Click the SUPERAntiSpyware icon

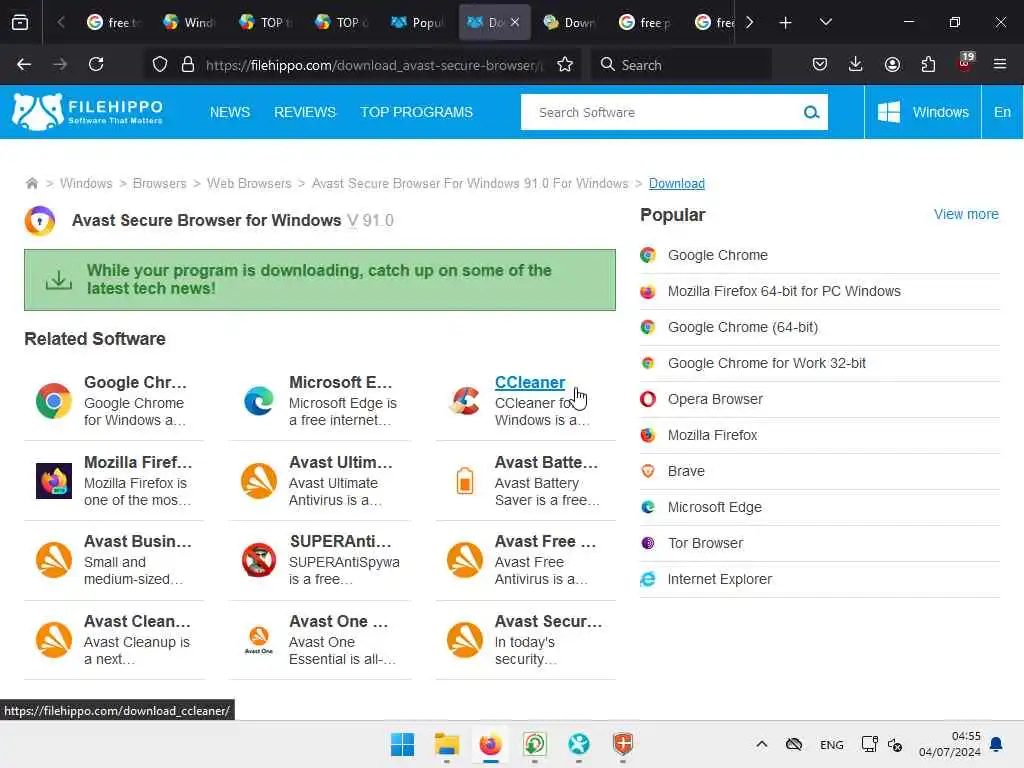coord(259,560)
